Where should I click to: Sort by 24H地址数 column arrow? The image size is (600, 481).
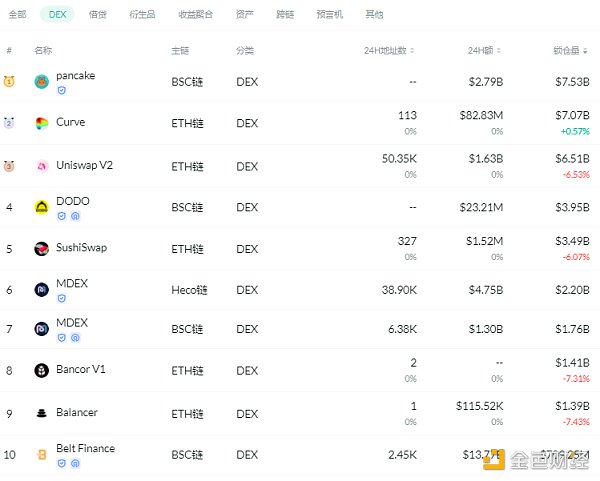pyautogui.click(x=413, y=50)
